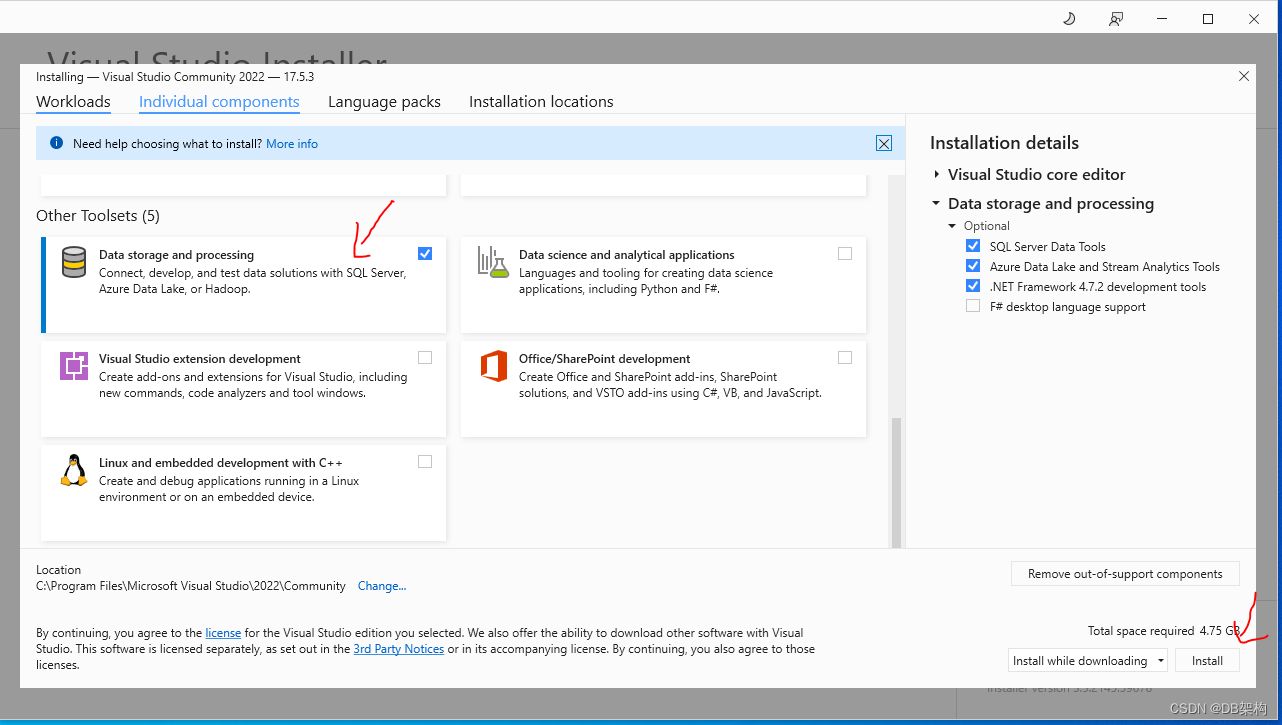Open the Installation locations tab
Viewport: 1282px width, 725px height.
click(541, 102)
